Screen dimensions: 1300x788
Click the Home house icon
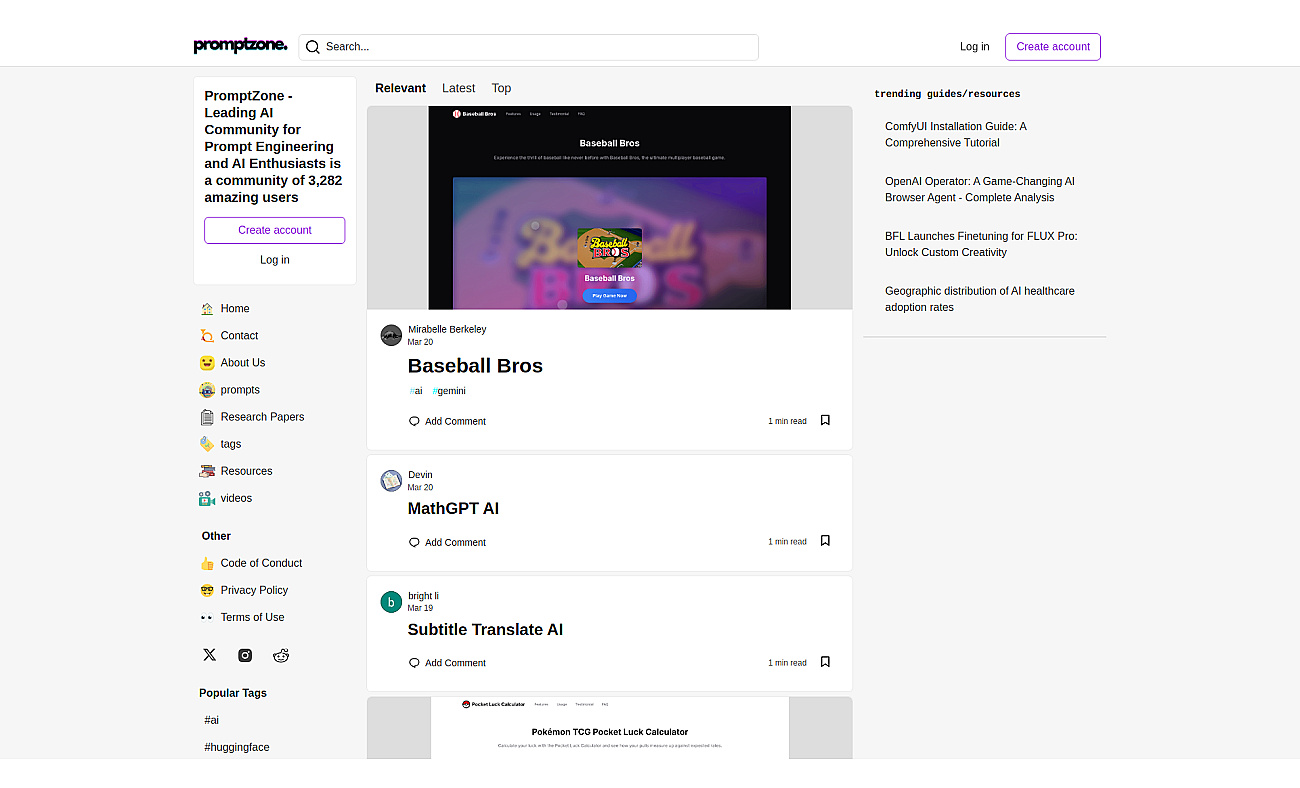click(x=207, y=309)
